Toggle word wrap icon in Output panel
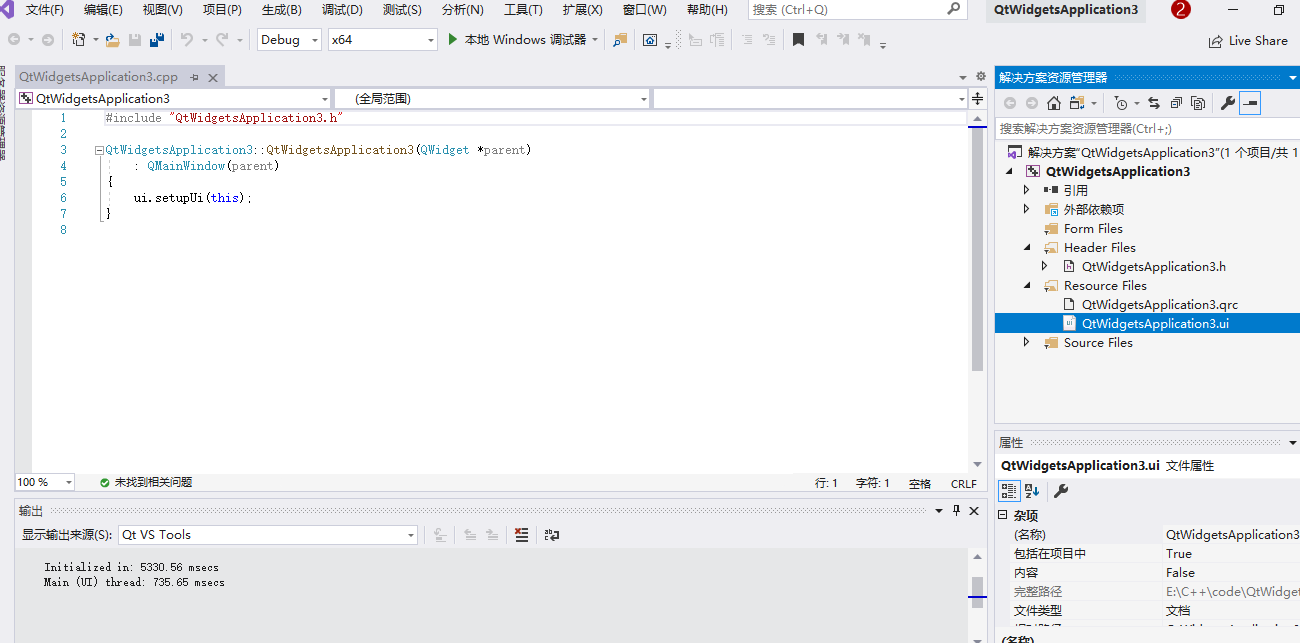Screen dimensions: 1300x643 [x=552, y=535]
